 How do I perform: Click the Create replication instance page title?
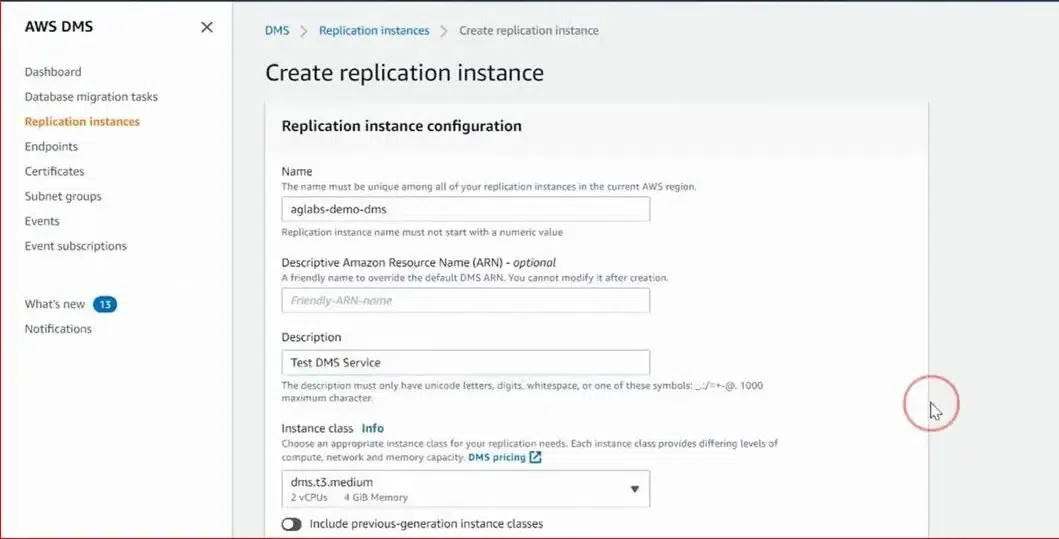click(405, 73)
